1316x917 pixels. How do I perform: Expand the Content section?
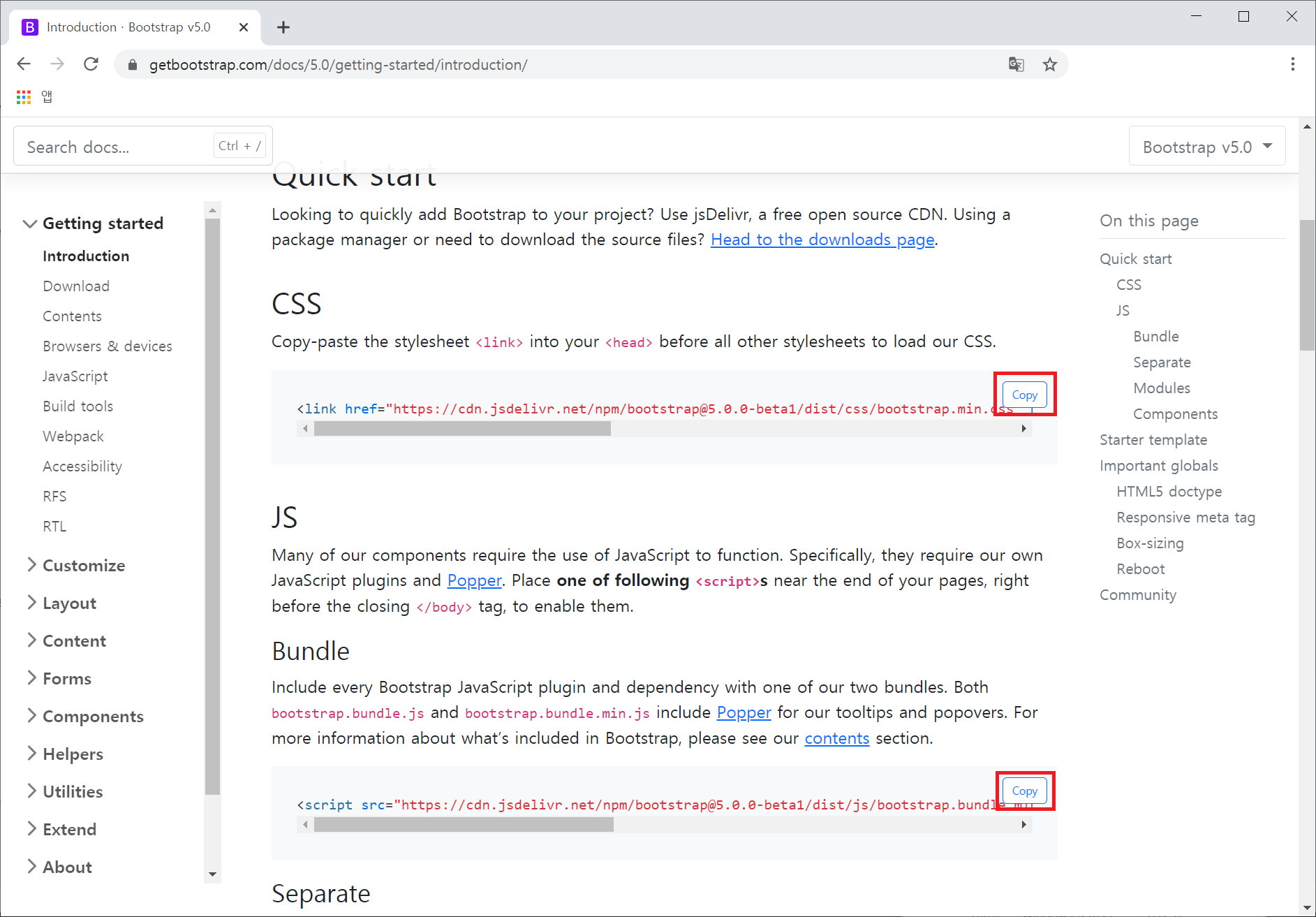point(66,640)
